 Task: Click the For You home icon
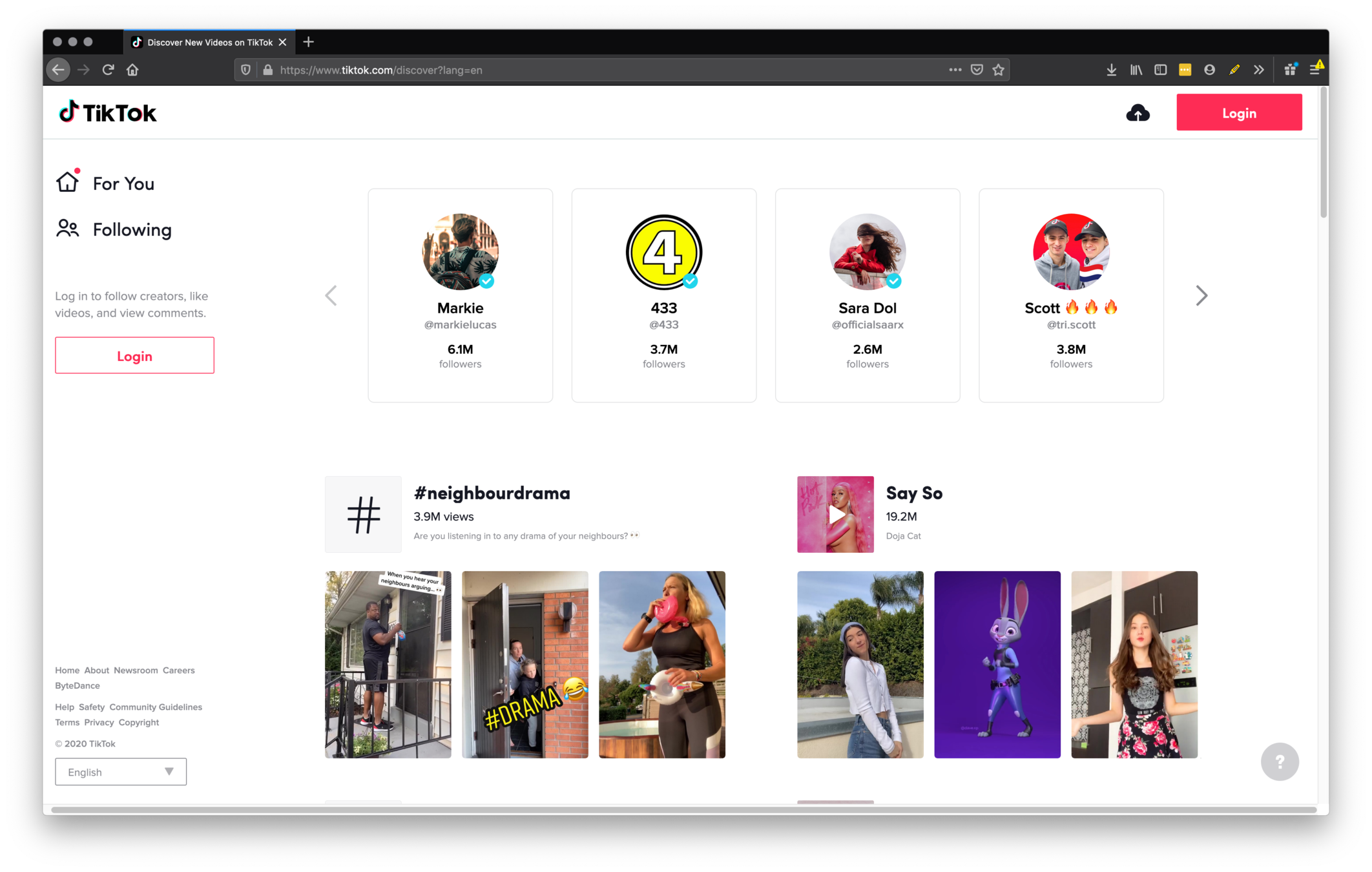click(67, 182)
